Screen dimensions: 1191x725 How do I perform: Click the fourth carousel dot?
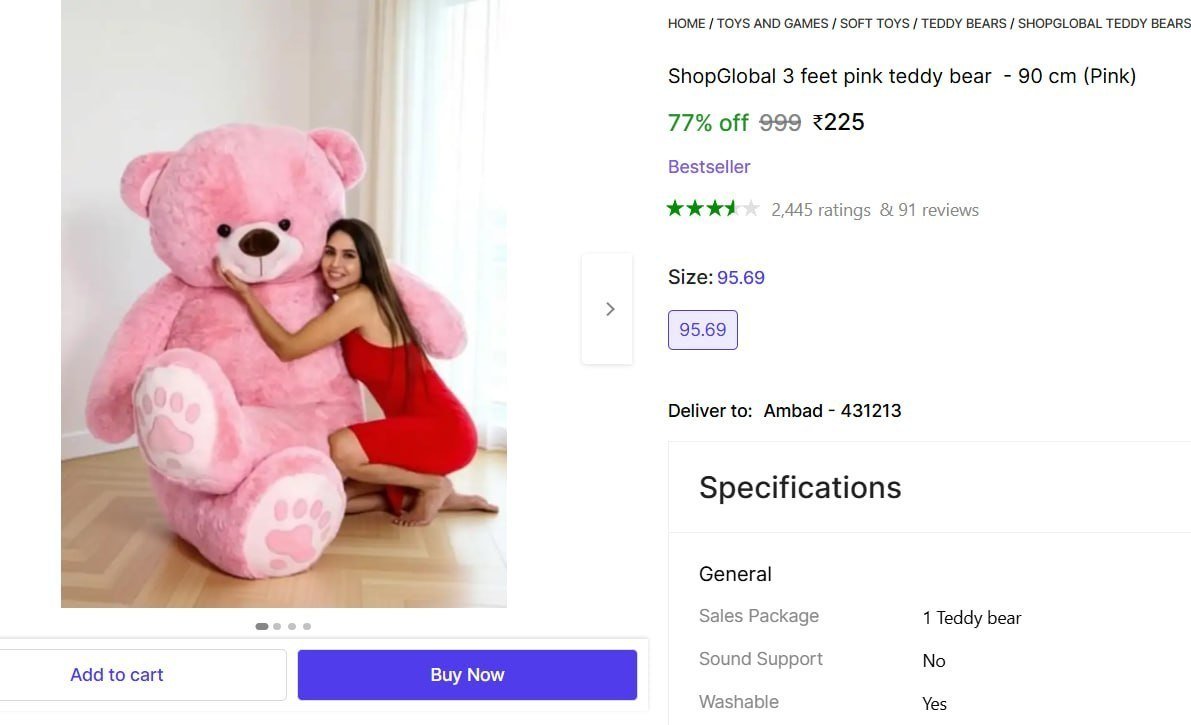307,626
